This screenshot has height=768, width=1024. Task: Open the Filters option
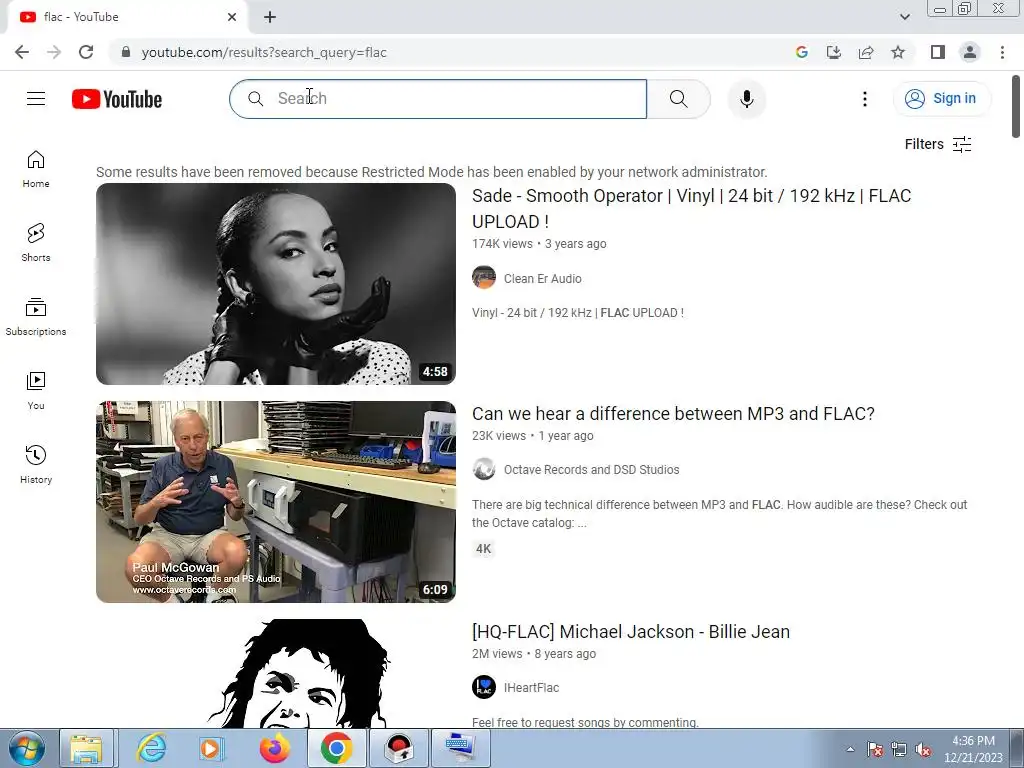(x=938, y=144)
